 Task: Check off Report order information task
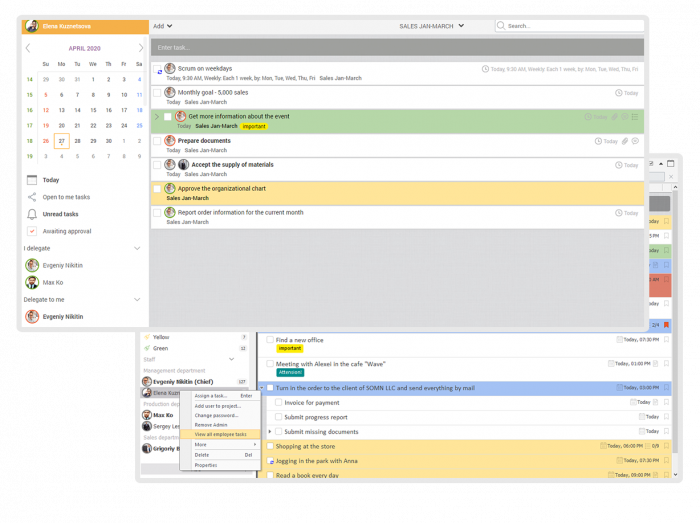pos(157,213)
